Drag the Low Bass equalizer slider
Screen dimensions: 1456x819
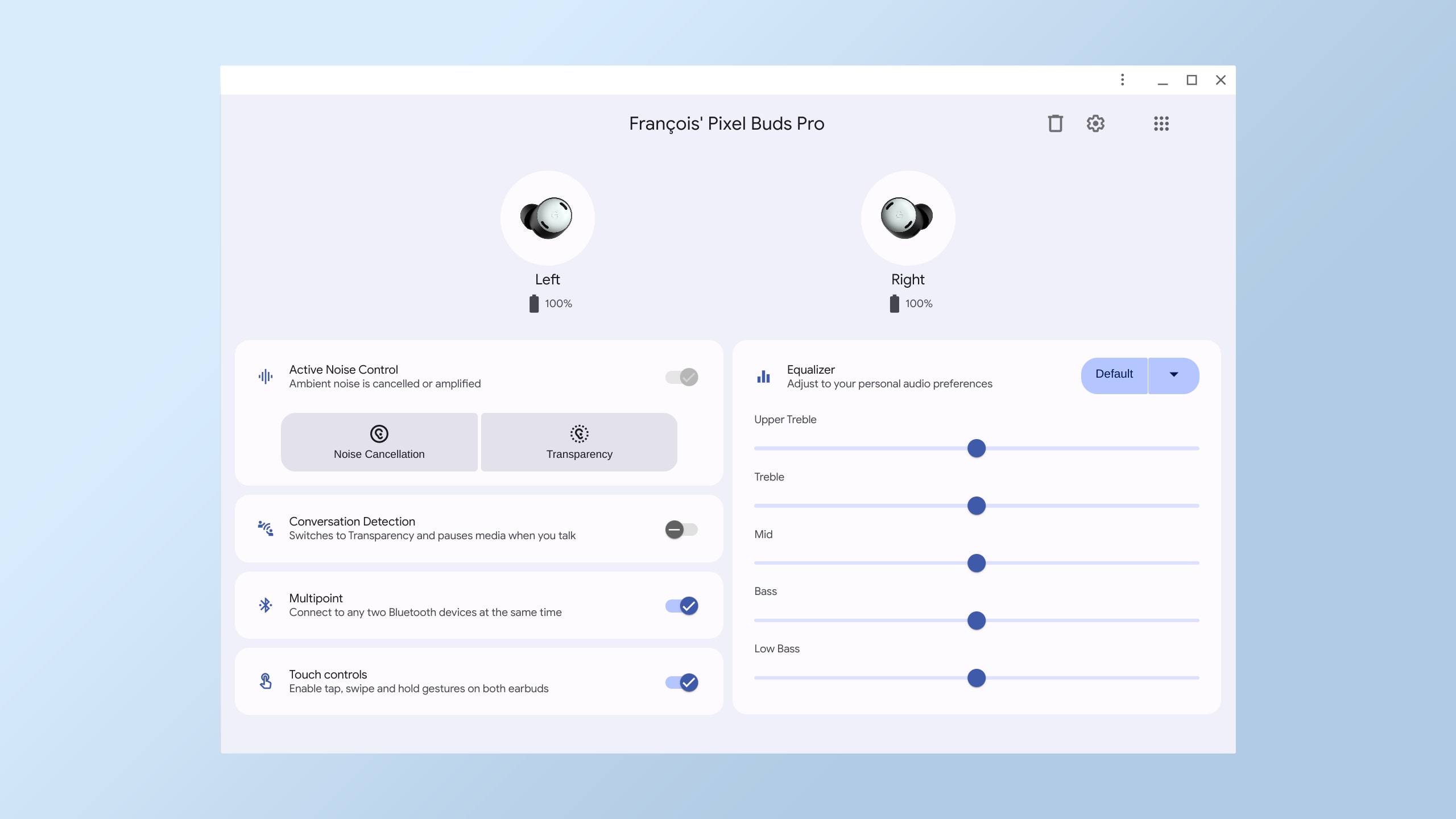coord(977,678)
